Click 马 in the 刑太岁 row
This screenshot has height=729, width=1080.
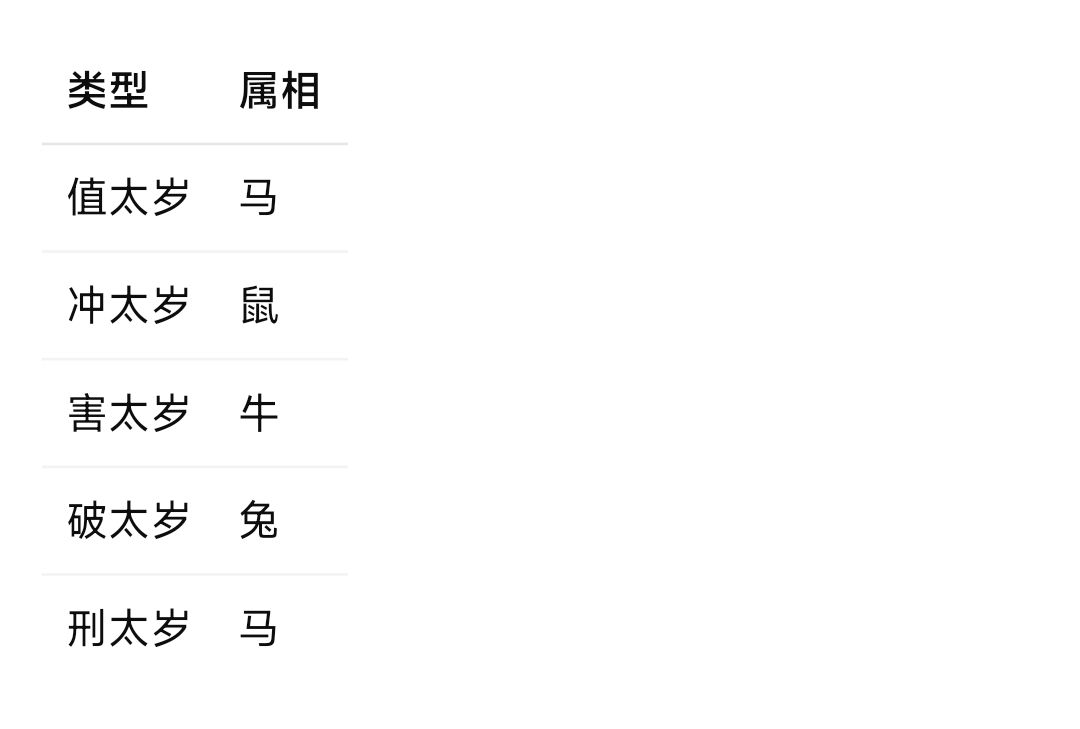258,629
